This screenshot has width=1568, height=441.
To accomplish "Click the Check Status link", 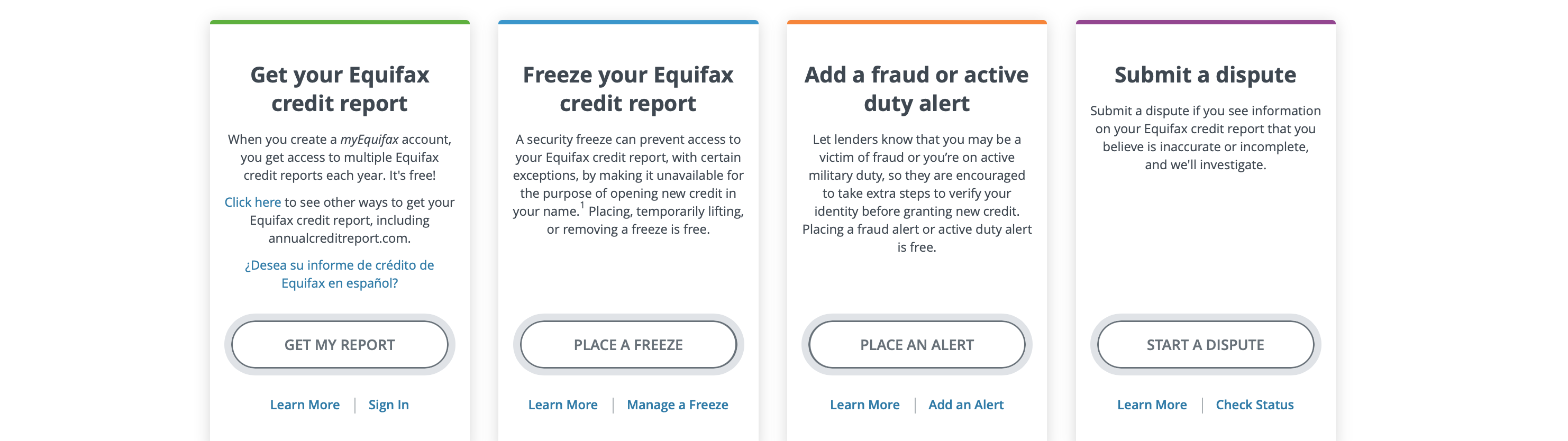I will [x=1254, y=405].
